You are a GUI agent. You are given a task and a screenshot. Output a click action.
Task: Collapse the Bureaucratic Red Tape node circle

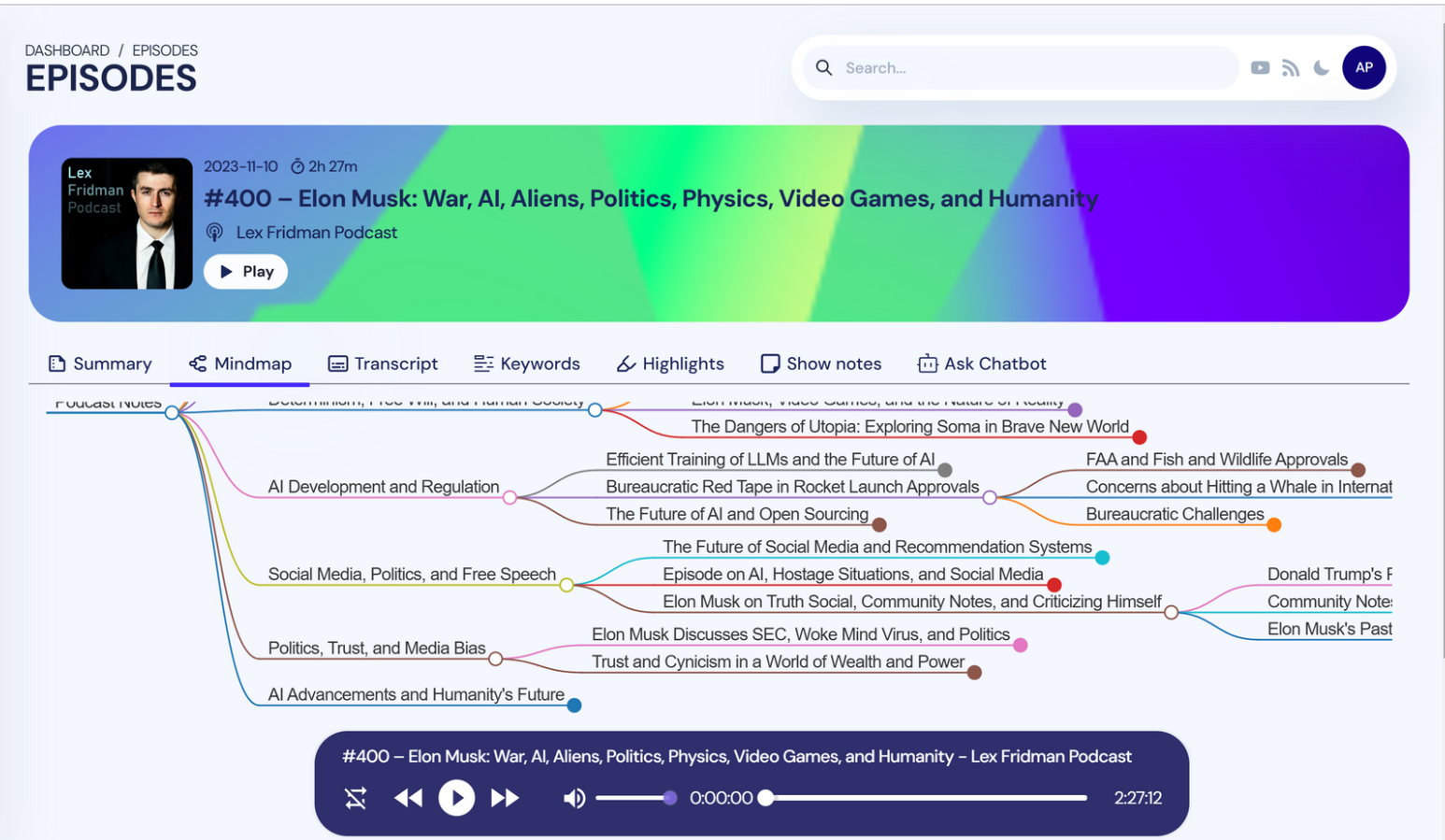pos(990,497)
